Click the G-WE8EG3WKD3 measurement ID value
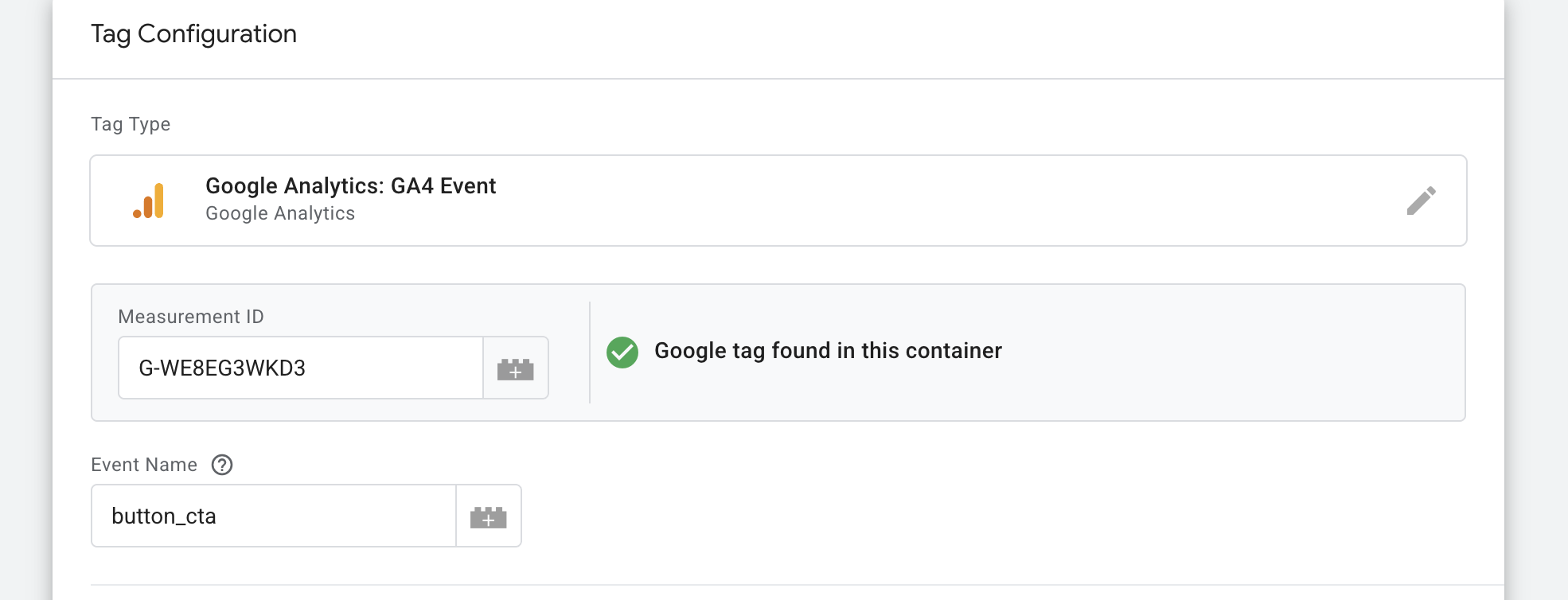 tap(222, 368)
